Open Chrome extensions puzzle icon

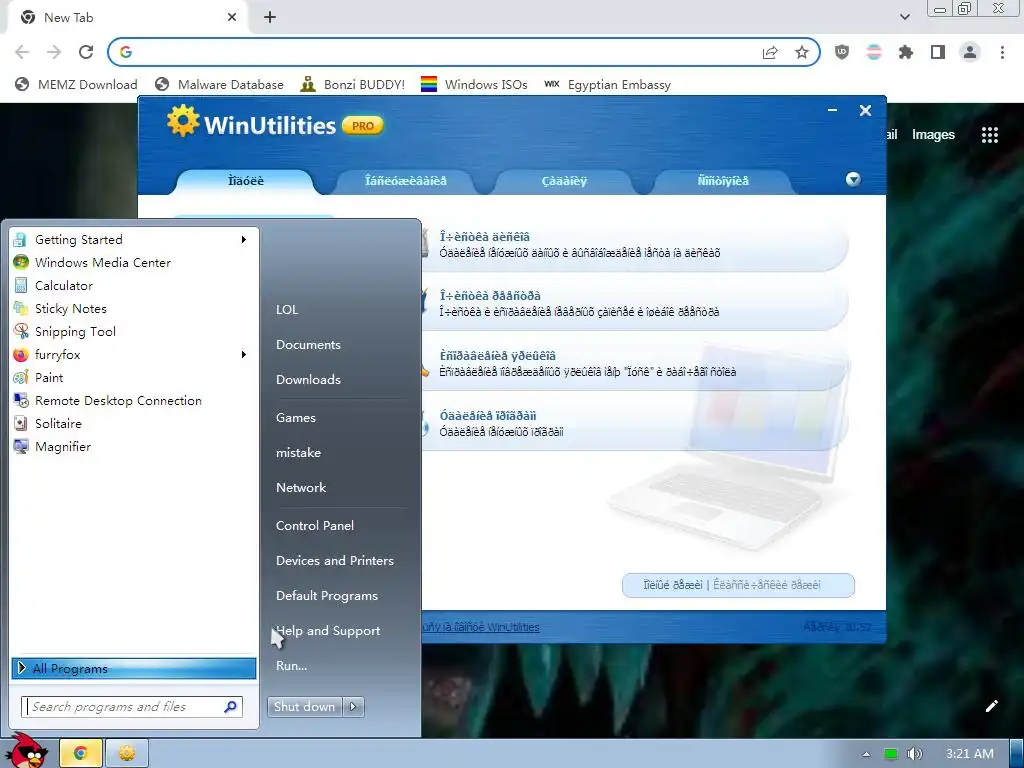[906, 52]
